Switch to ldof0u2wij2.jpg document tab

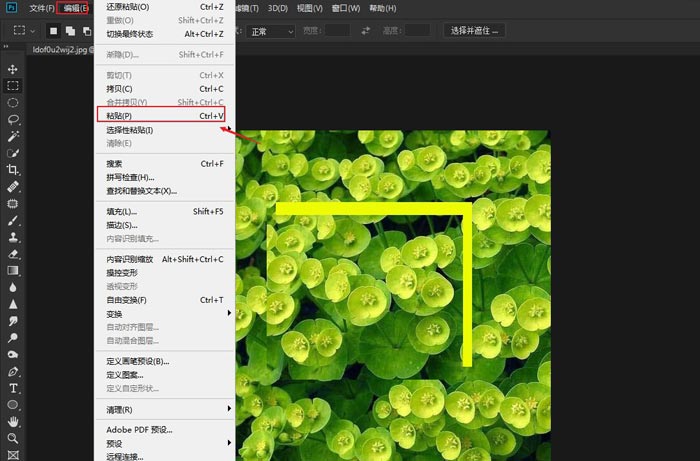61,50
